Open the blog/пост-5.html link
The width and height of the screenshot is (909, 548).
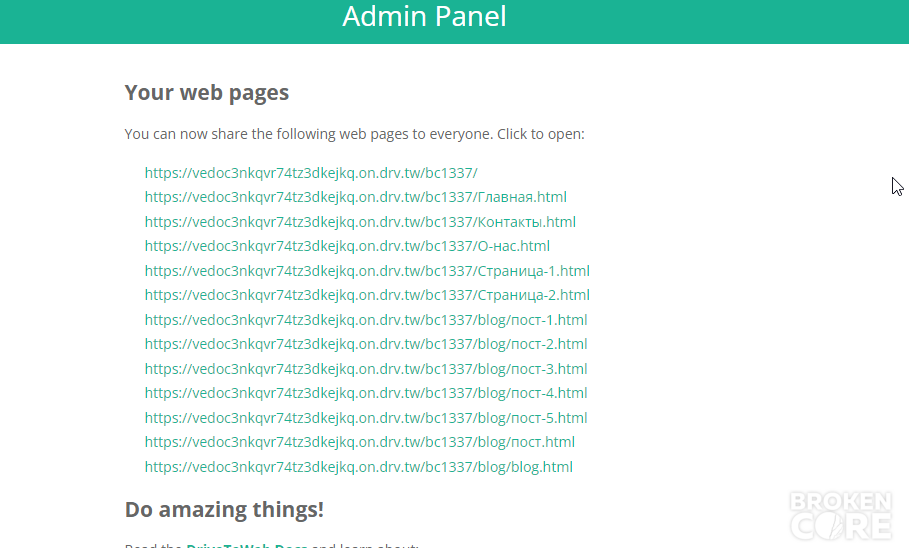(366, 418)
